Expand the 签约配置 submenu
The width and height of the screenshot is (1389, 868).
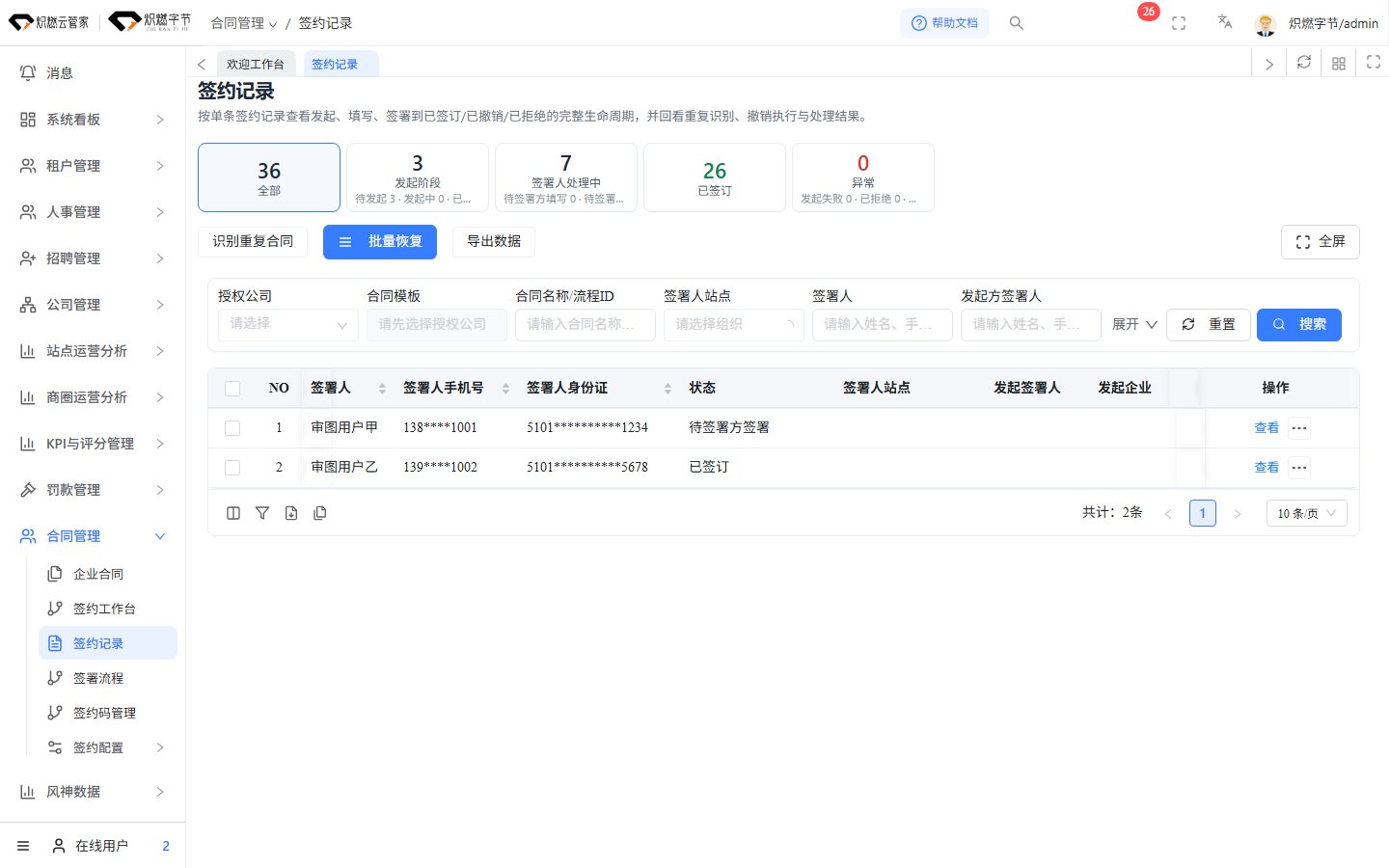coord(108,747)
